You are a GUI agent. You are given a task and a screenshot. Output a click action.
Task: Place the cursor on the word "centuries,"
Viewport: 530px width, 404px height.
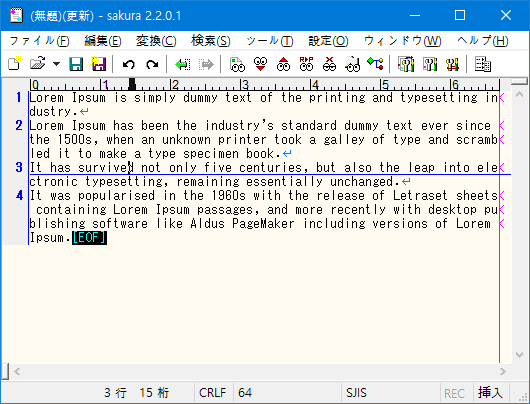[273, 167]
